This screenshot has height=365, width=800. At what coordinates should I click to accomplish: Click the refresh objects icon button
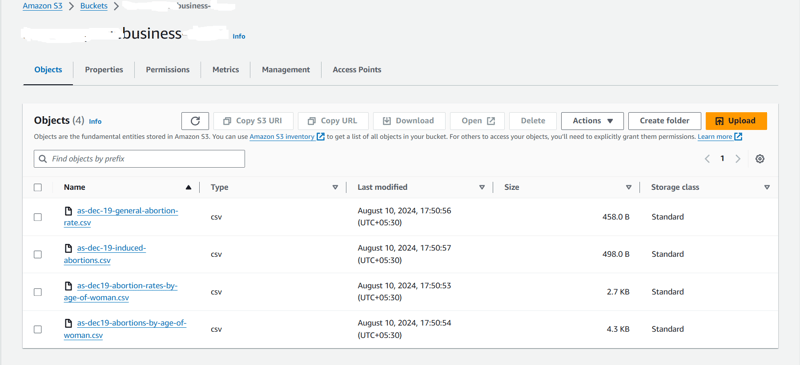(x=195, y=121)
